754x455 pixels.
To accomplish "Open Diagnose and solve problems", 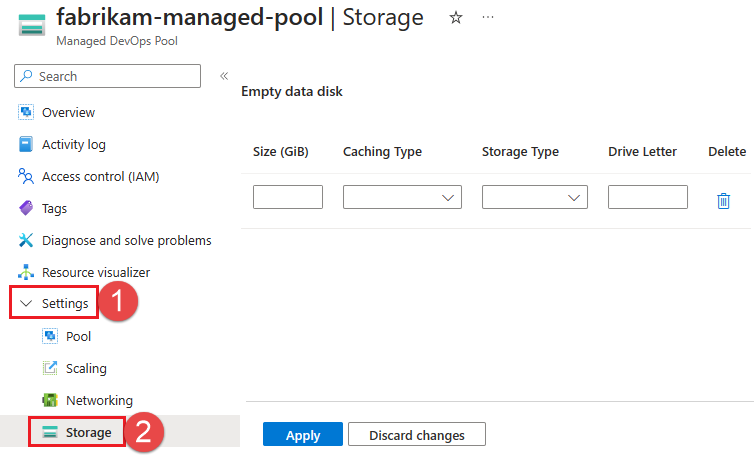I will [x=126, y=240].
